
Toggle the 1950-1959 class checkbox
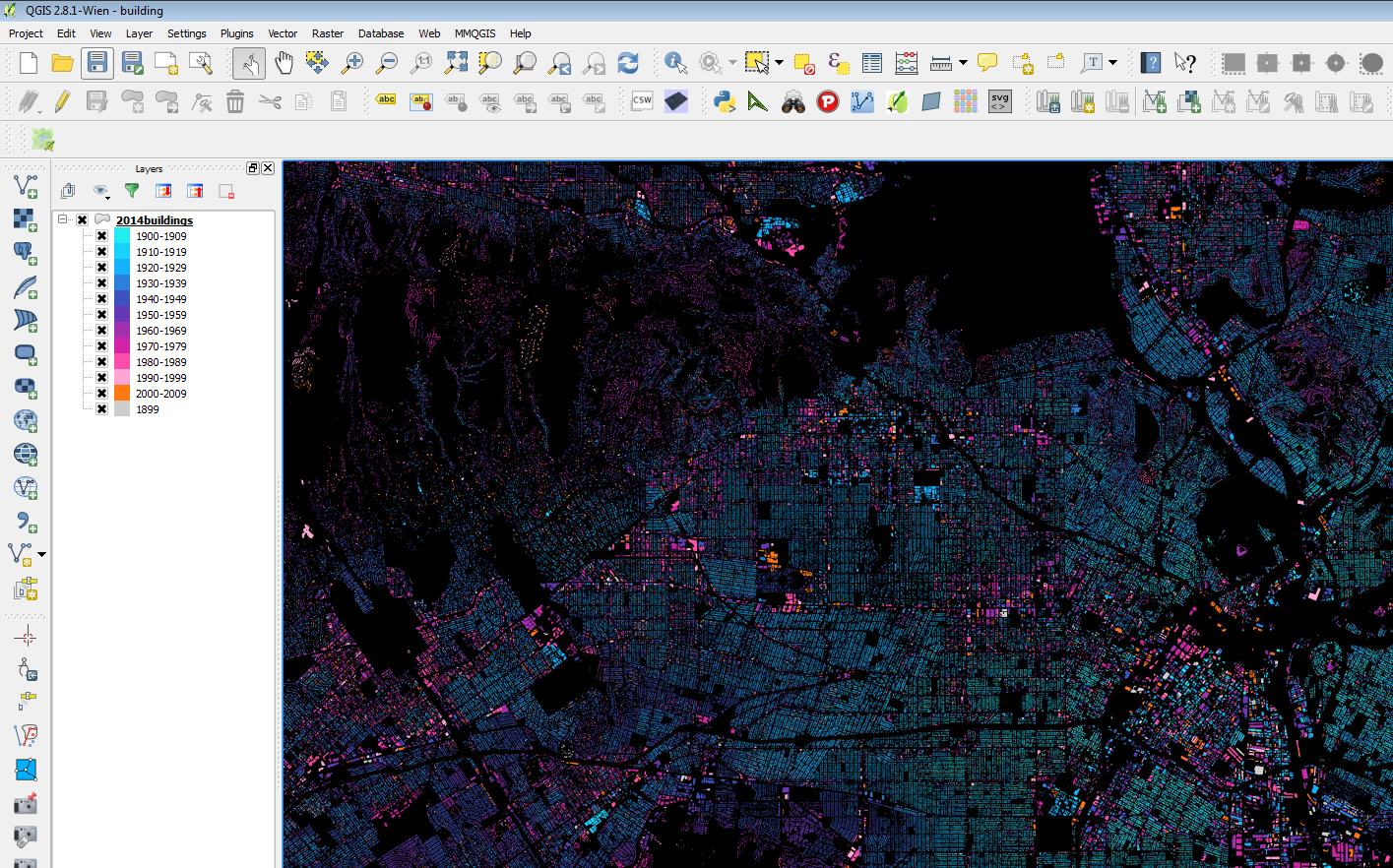click(101, 315)
